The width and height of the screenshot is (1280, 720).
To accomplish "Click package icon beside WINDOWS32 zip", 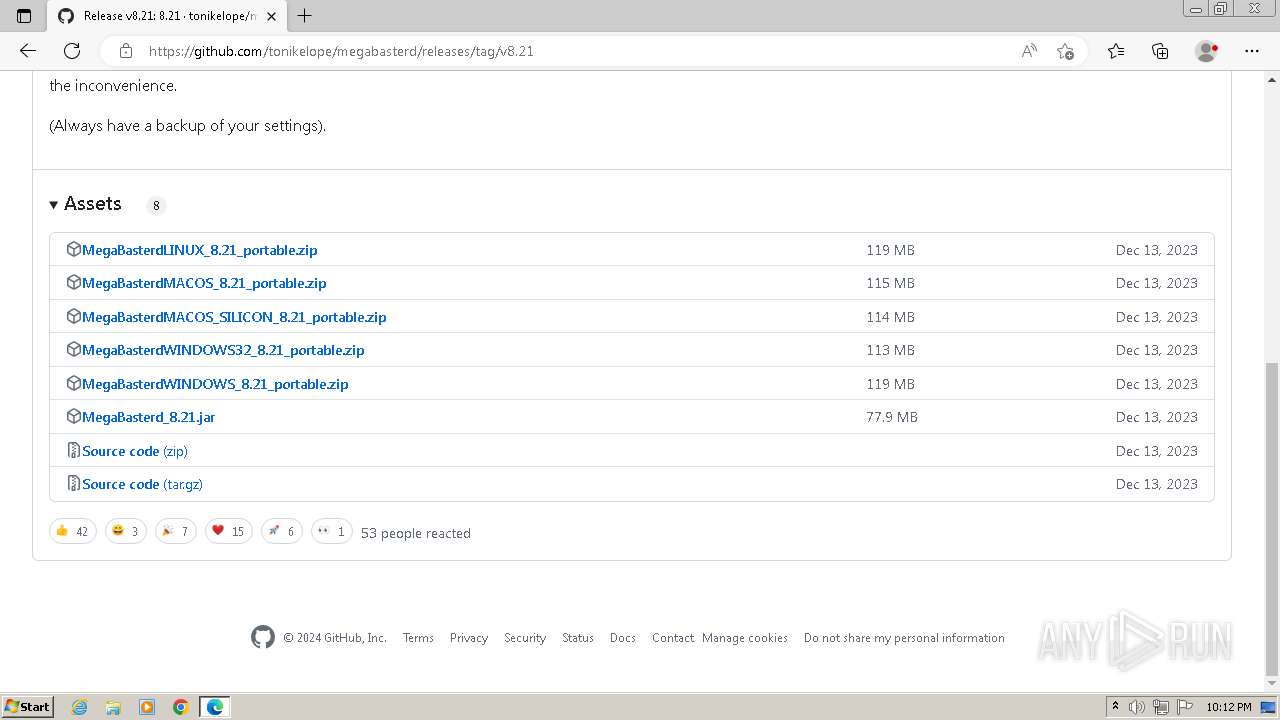I will [x=73, y=349].
